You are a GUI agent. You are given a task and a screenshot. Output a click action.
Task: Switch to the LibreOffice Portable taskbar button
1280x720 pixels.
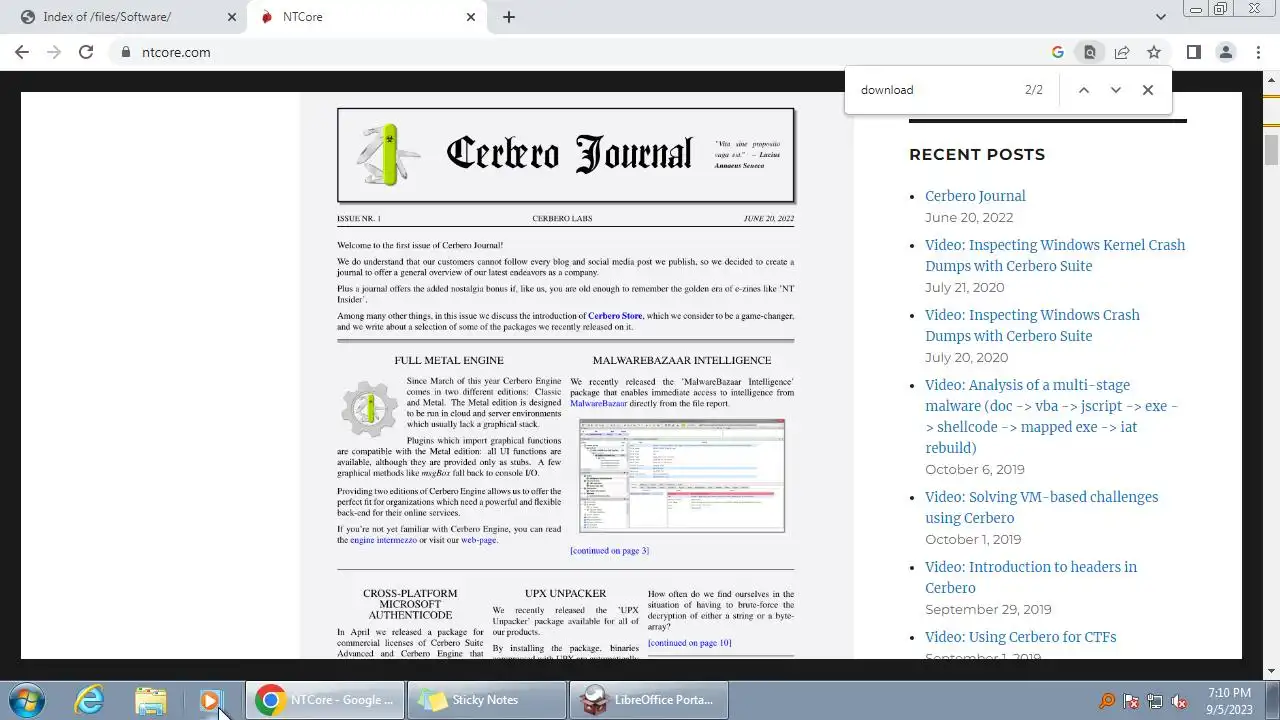click(648, 700)
